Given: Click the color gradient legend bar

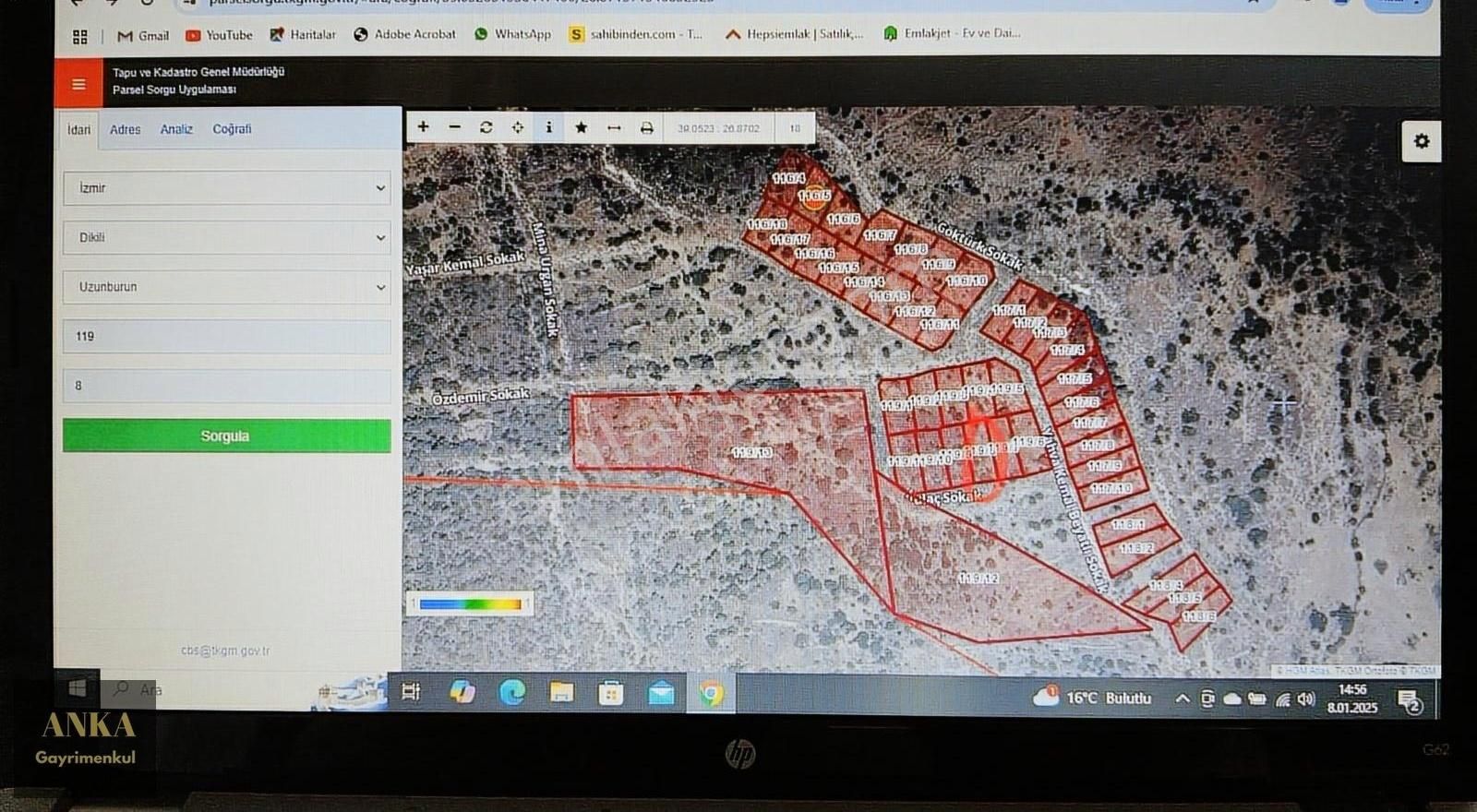Looking at the screenshot, I should click(470, 604).
